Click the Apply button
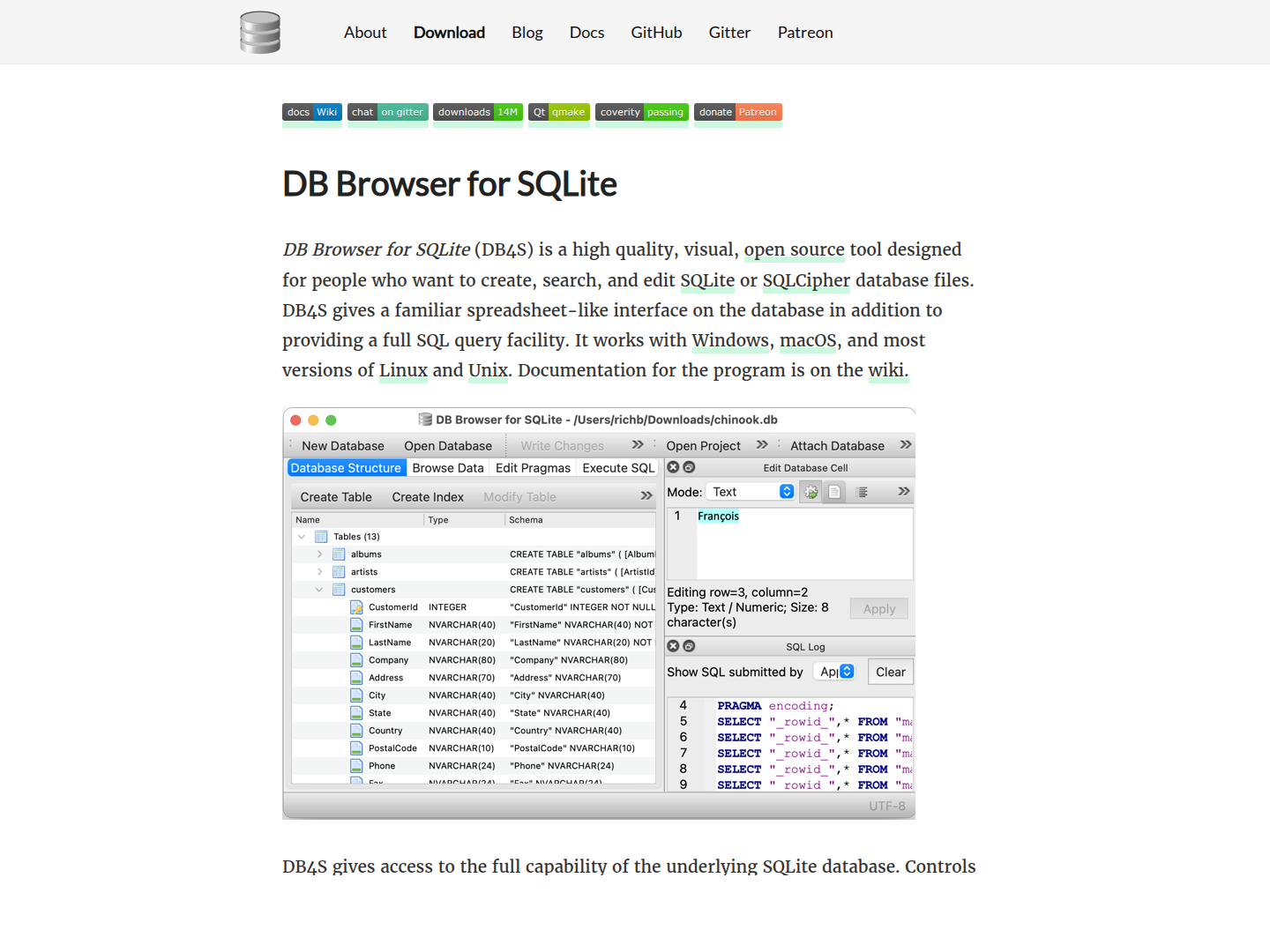This screenshot has height=952, width=1270. (879, 609)
